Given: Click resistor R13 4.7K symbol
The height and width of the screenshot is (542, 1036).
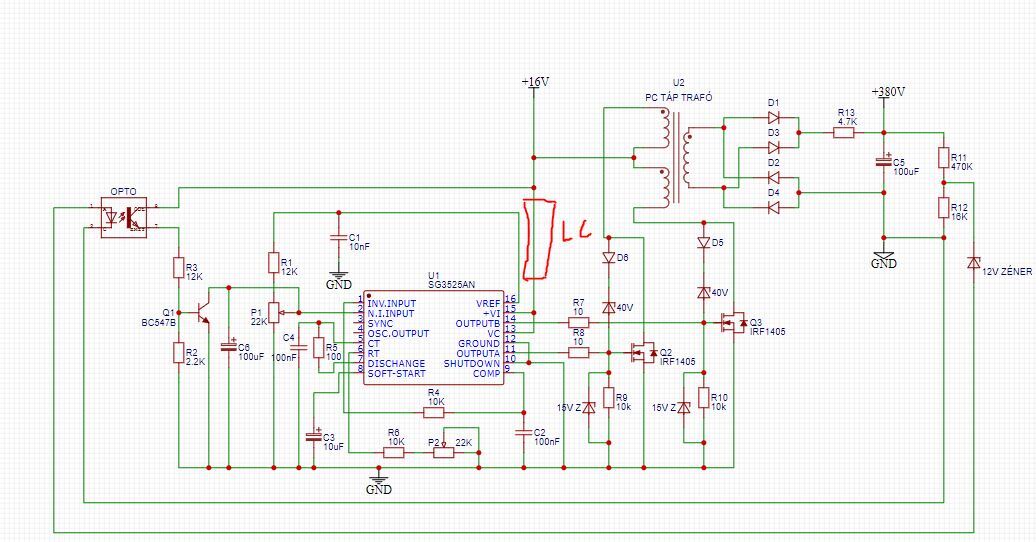Looking at the screenshot, I should pos(844,133).
